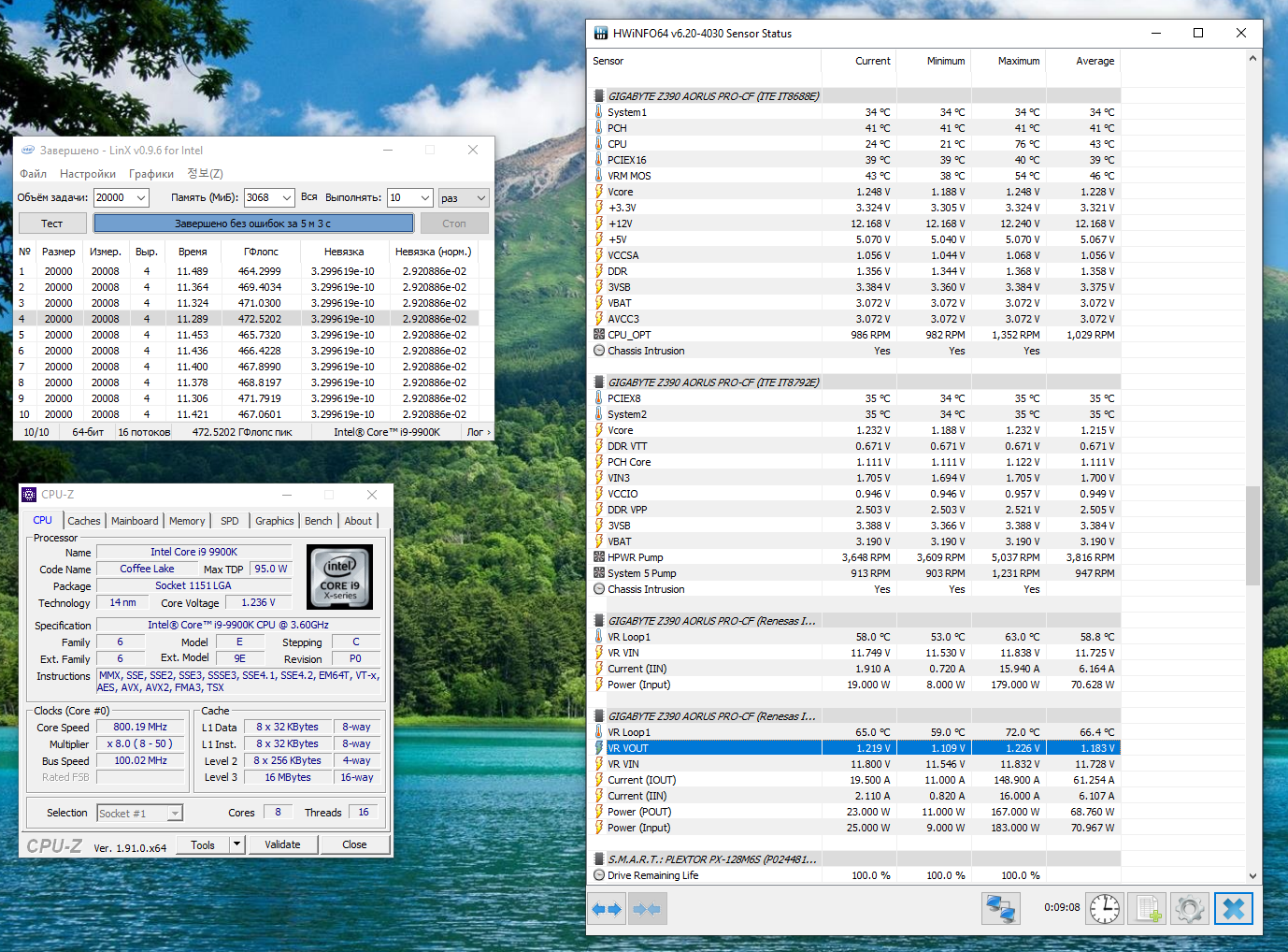Screen dimensions: 1288x952
Task: Click the LinX progress bar showing Завершено без ошибок
Action: coord(253,224)
